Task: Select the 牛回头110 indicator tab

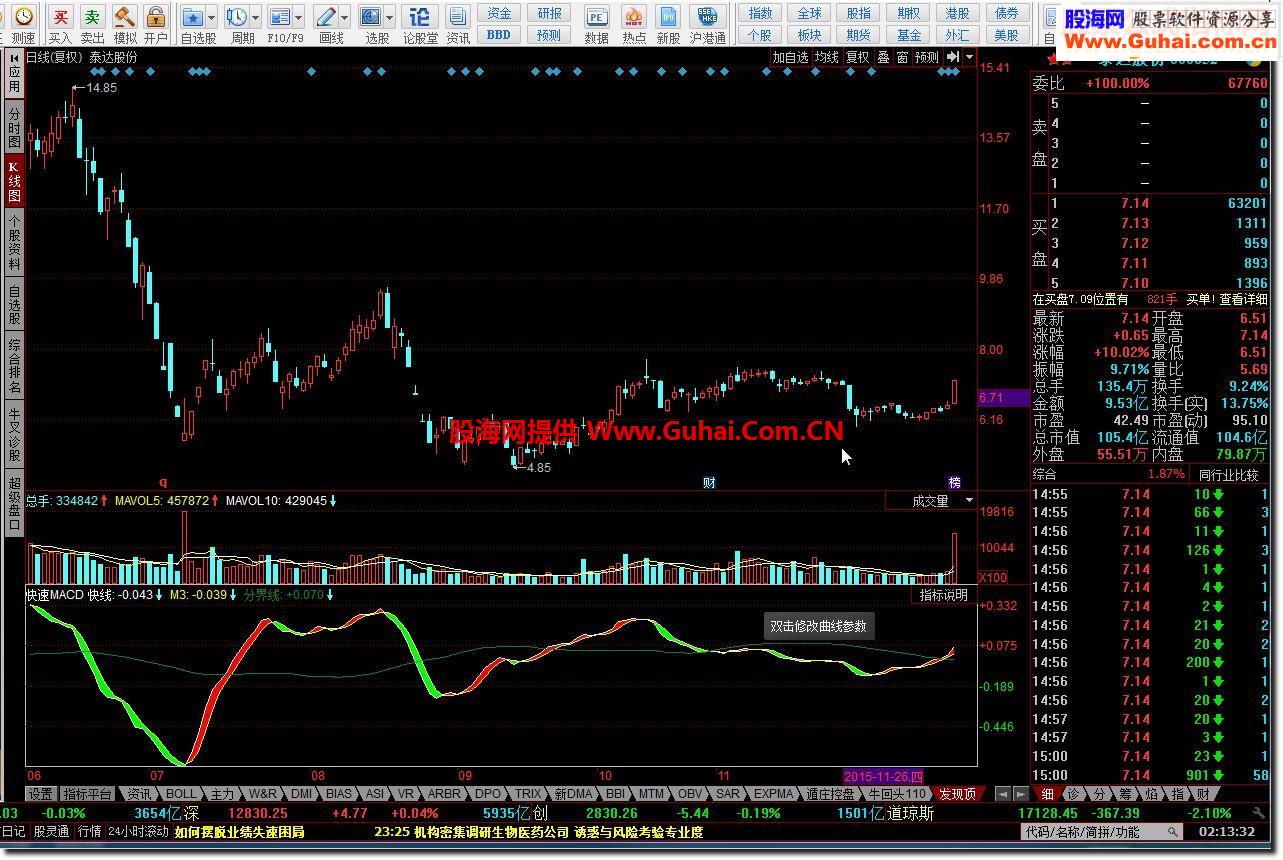Action: [x=896, y=794]
